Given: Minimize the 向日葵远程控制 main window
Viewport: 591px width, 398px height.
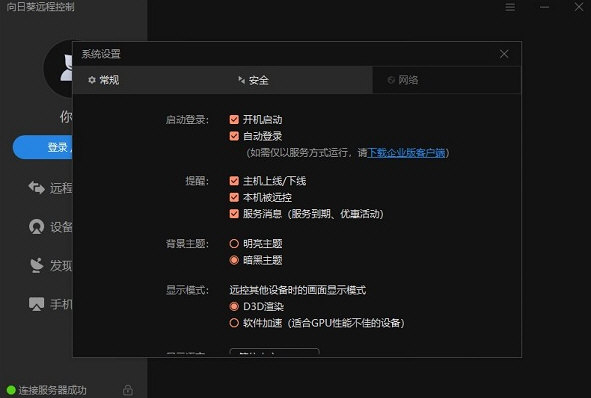Looking at the screenshot, I should [544, 7].
